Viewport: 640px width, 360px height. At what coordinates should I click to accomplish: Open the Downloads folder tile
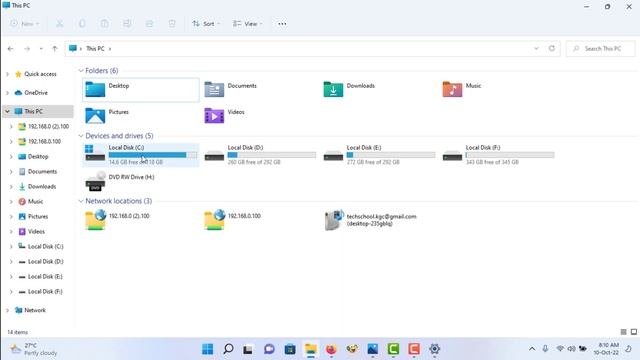point(379,90)
